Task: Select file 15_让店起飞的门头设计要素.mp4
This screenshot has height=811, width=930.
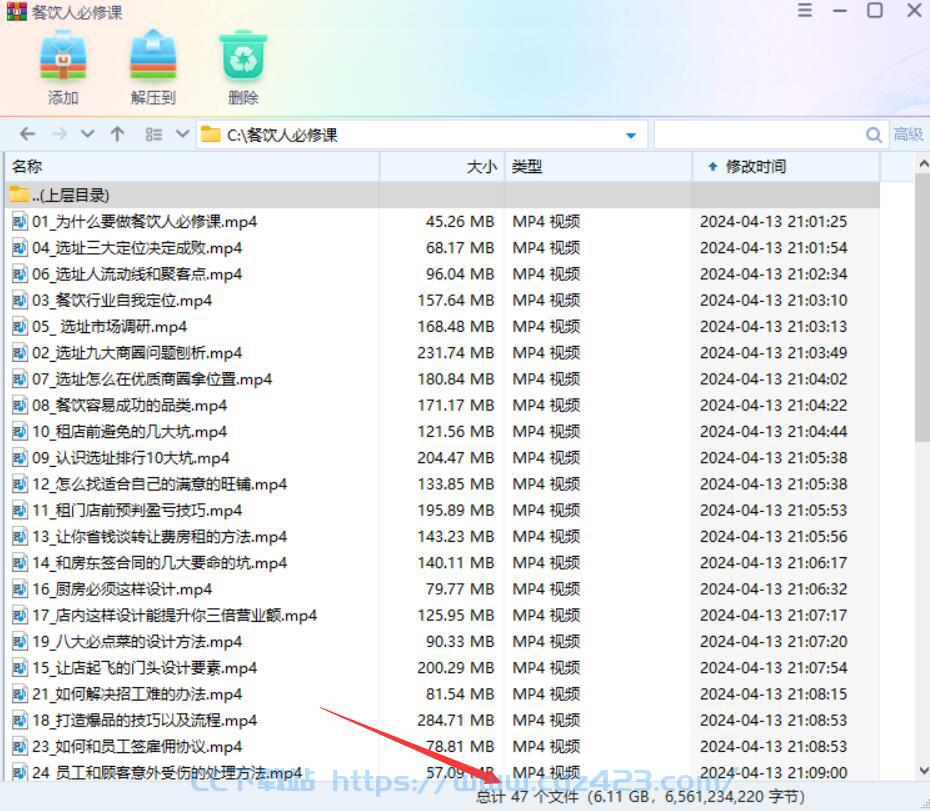Action: [442, 667]
